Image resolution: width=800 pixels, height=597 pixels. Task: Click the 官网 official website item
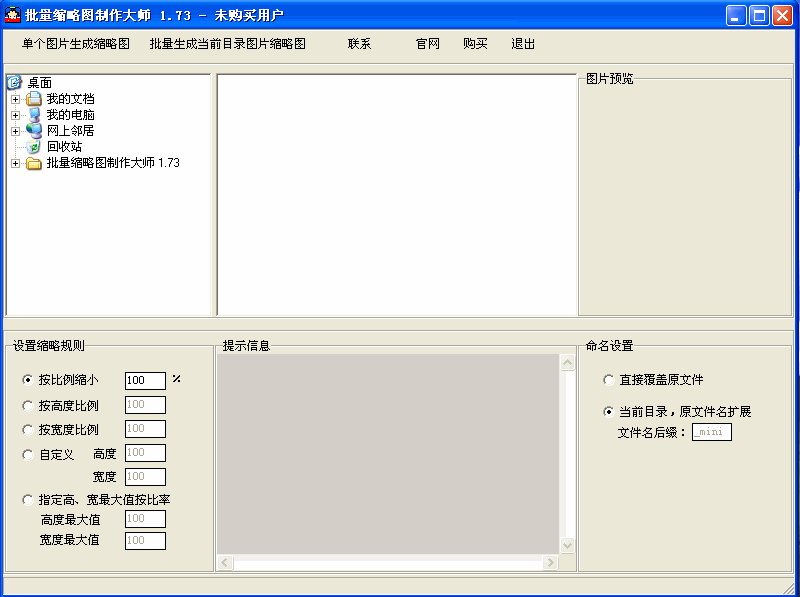[x=427, y=44]
